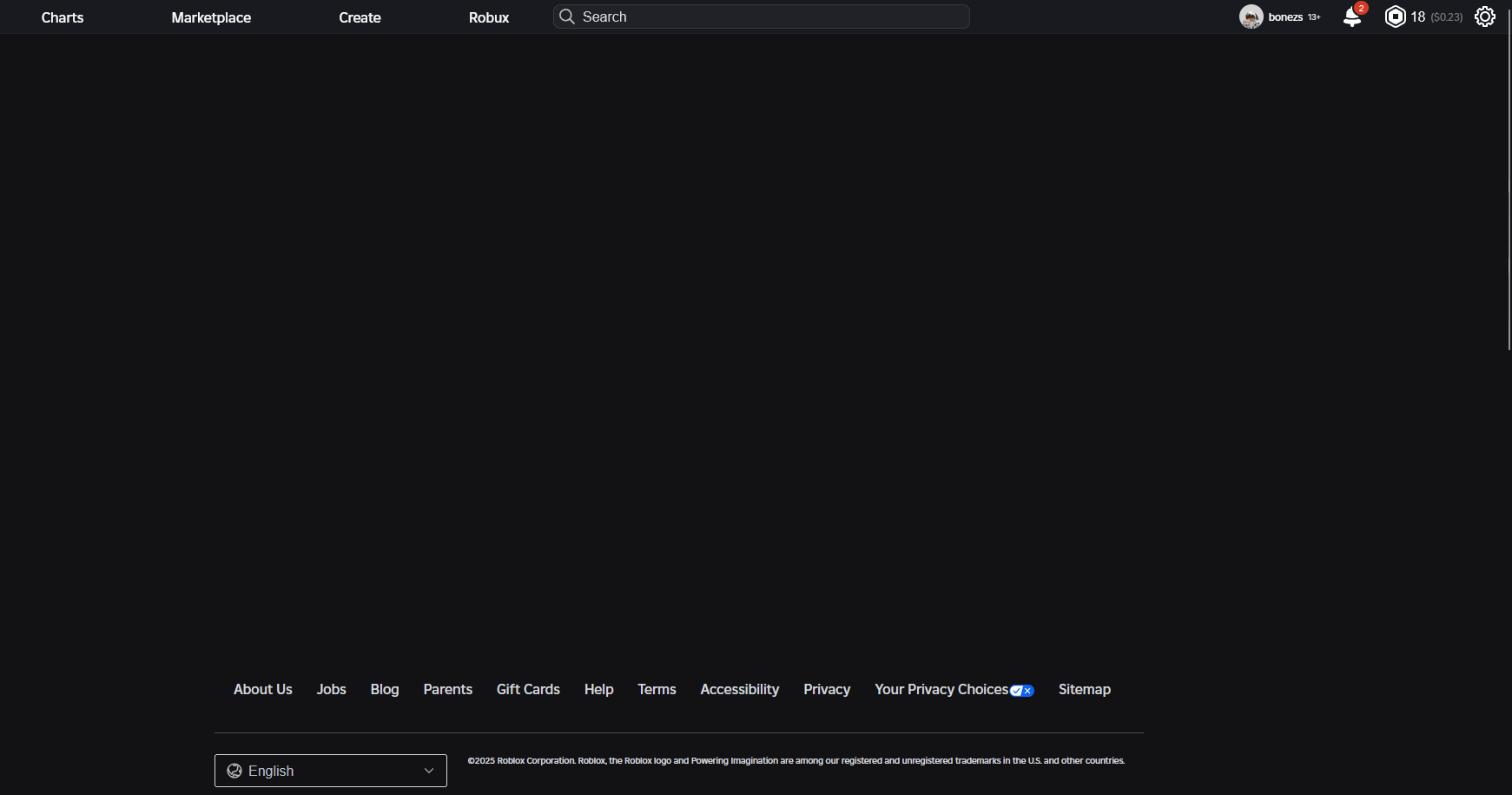Click the ©2025 Roblox Corporation copyright text
Image resolution: width=1512 pixels, height=795 pixels.
coord(796,760)
